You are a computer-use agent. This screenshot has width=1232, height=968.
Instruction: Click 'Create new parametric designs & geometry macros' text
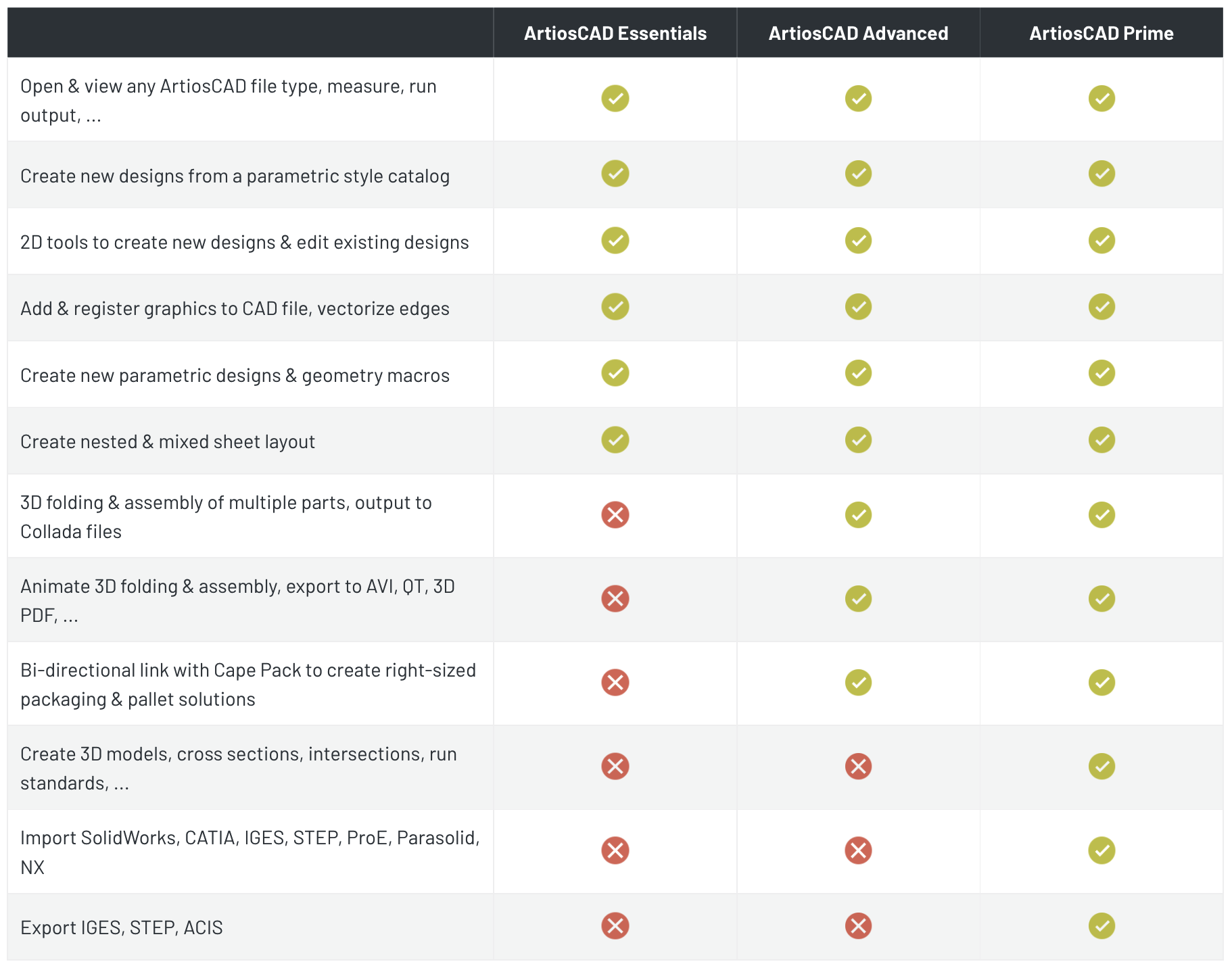(235, 376)
